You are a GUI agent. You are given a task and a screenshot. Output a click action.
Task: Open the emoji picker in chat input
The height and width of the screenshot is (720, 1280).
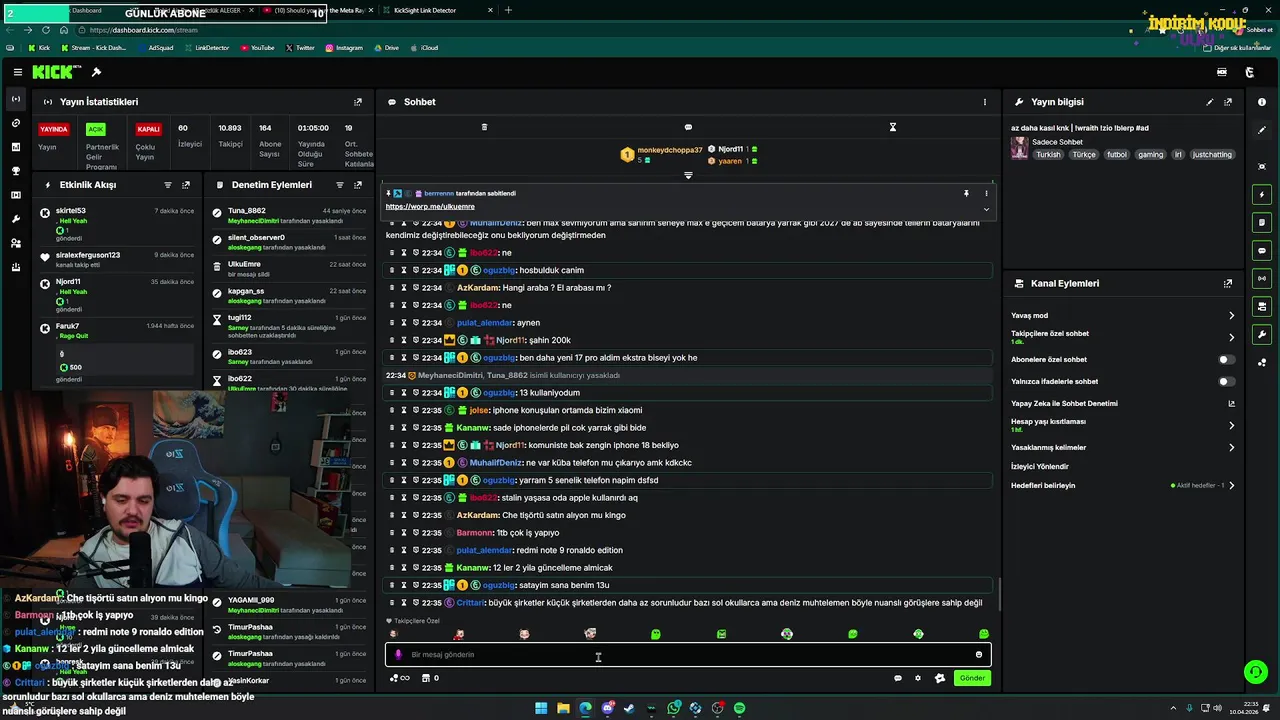pyautogui.click(x=979, y=654)
